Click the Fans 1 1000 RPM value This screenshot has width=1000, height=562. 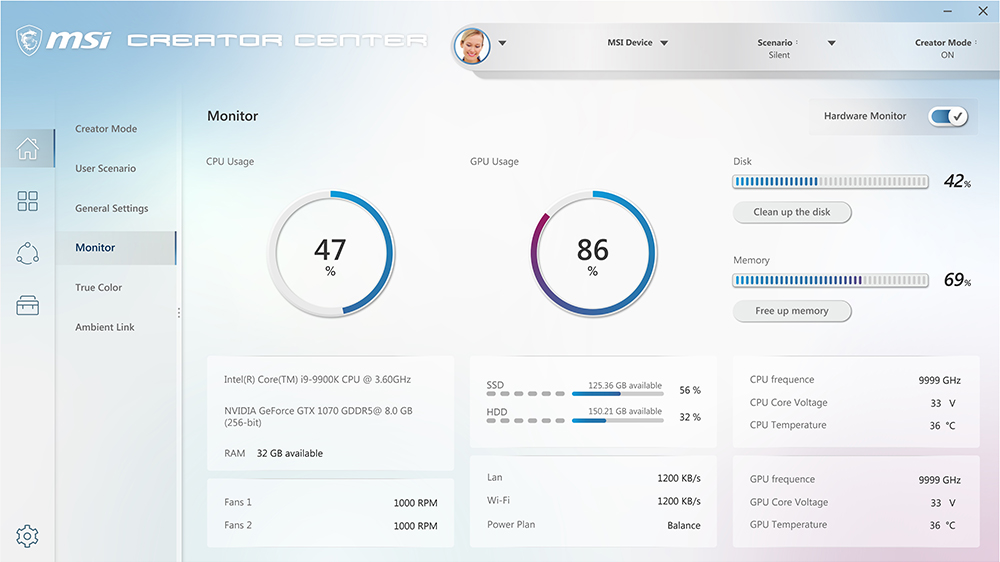[415, 503]
